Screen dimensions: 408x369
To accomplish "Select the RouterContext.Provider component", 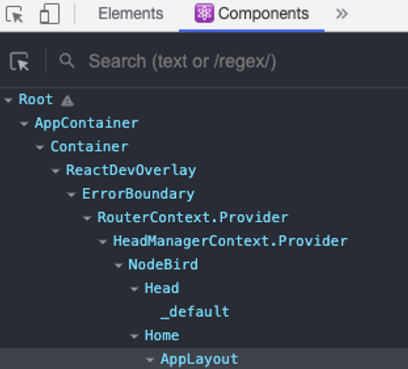I will pyautogui.click(x=193, y=217).
